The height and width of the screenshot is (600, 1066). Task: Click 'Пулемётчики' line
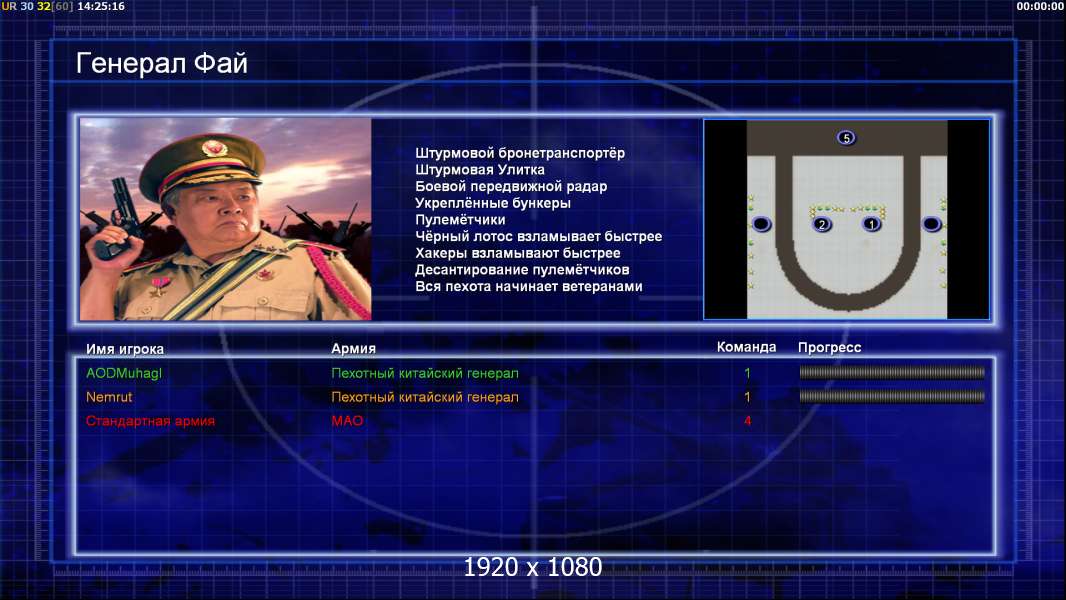tap(460, 219)
